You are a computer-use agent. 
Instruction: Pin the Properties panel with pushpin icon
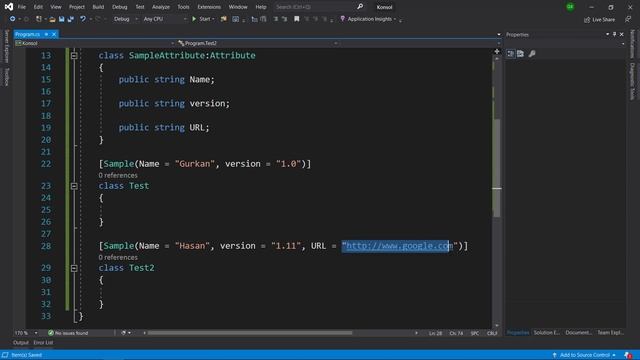point(614,35)
